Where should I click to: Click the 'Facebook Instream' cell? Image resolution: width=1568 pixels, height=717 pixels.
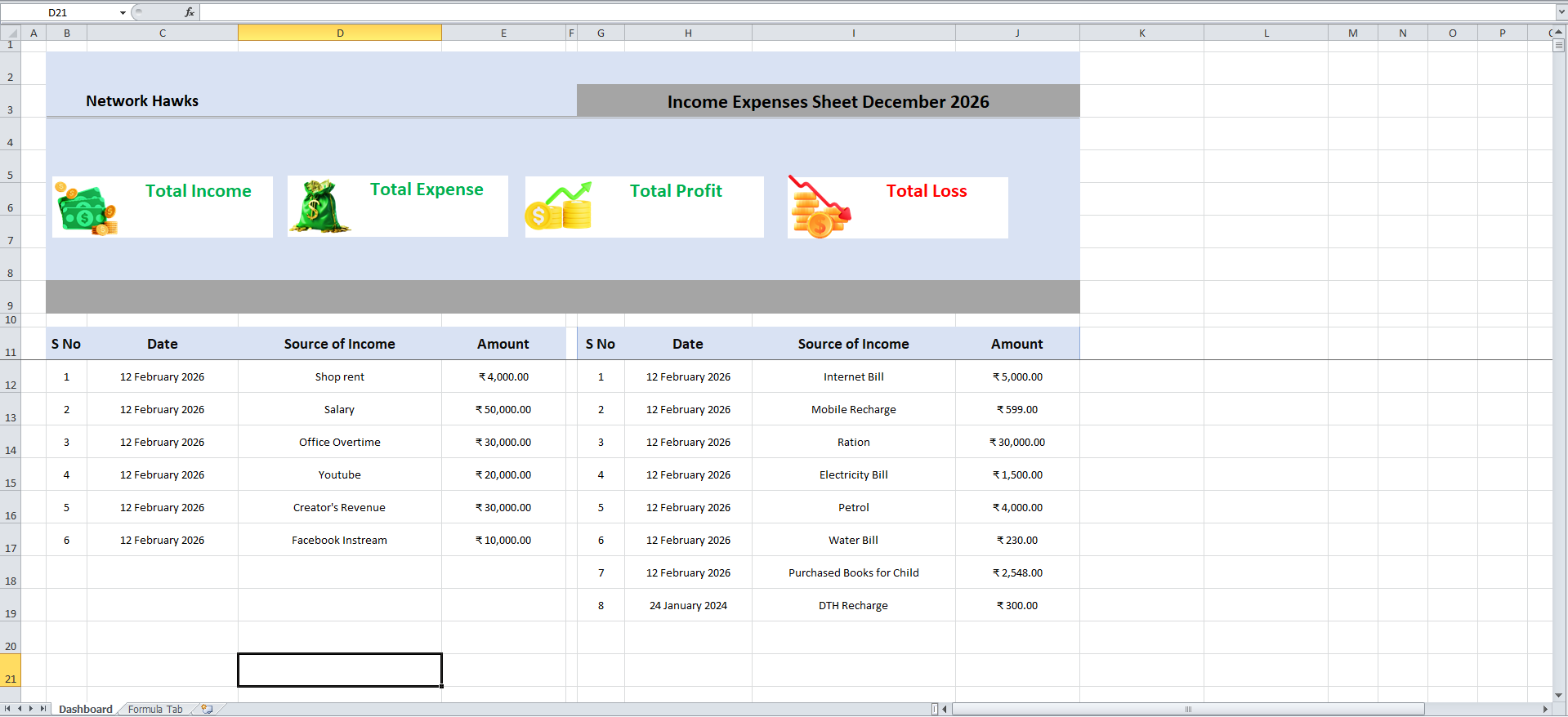click(340, 540)
